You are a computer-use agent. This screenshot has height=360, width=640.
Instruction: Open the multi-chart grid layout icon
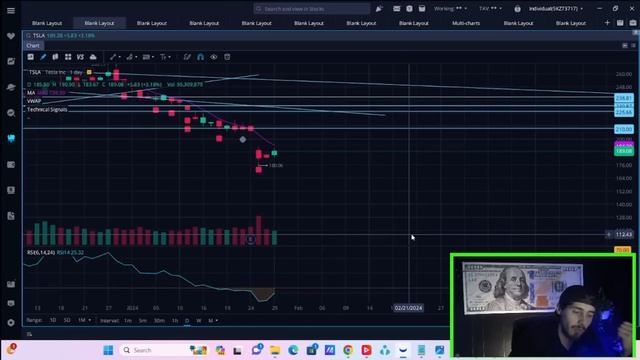(x=68, y=57)
